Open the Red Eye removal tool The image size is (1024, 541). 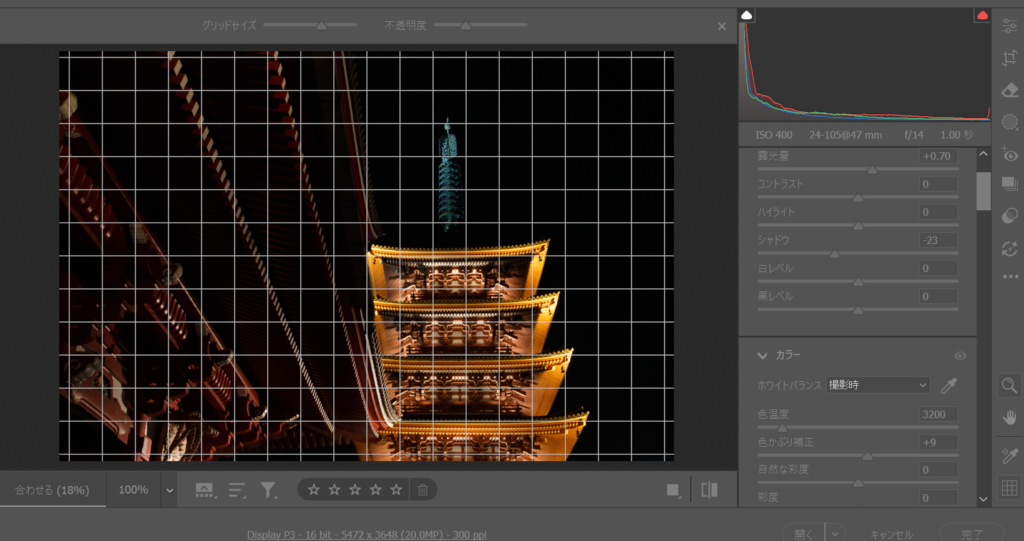[1009, 155]
